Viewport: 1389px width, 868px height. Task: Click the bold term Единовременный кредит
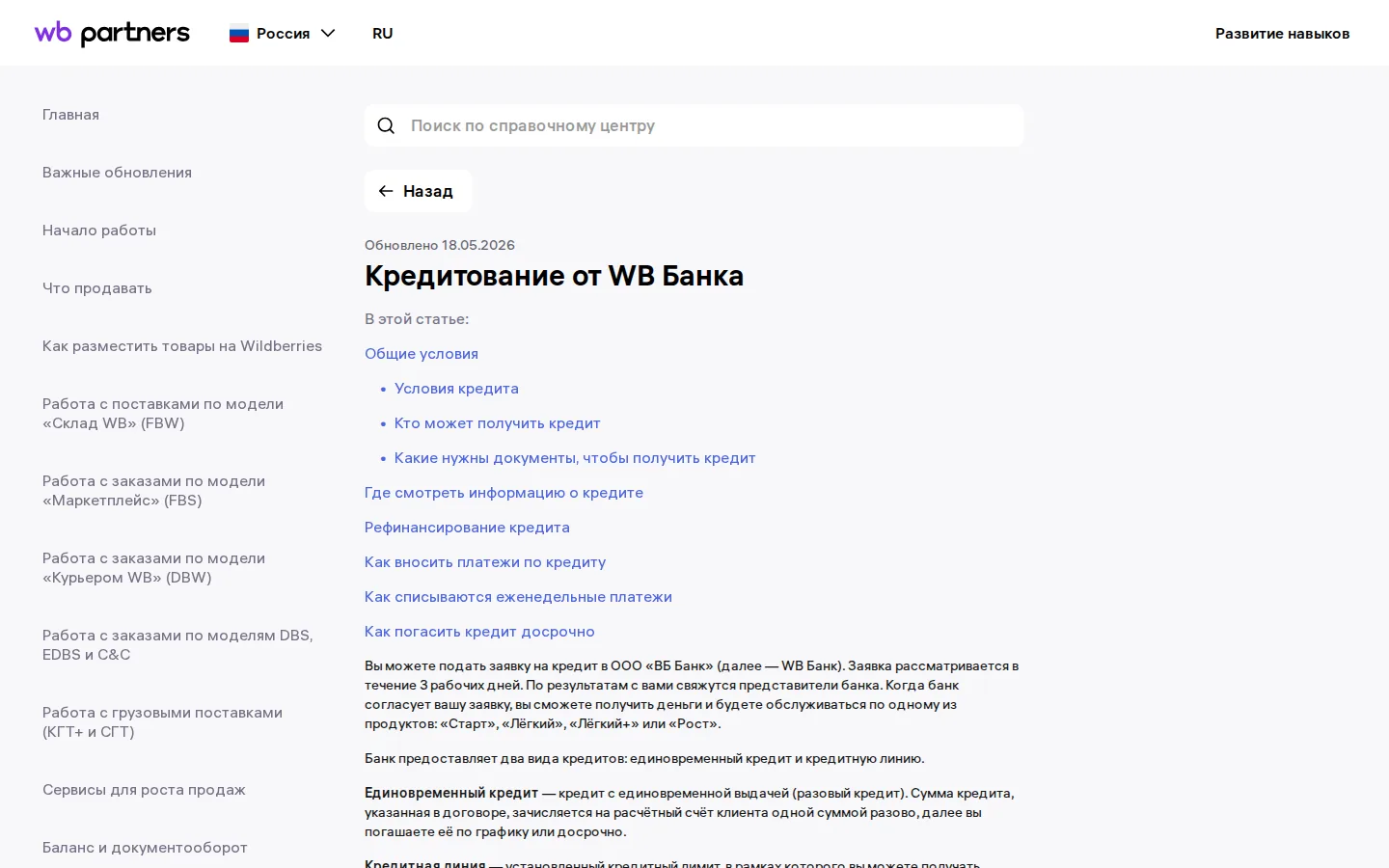(451, 793)
